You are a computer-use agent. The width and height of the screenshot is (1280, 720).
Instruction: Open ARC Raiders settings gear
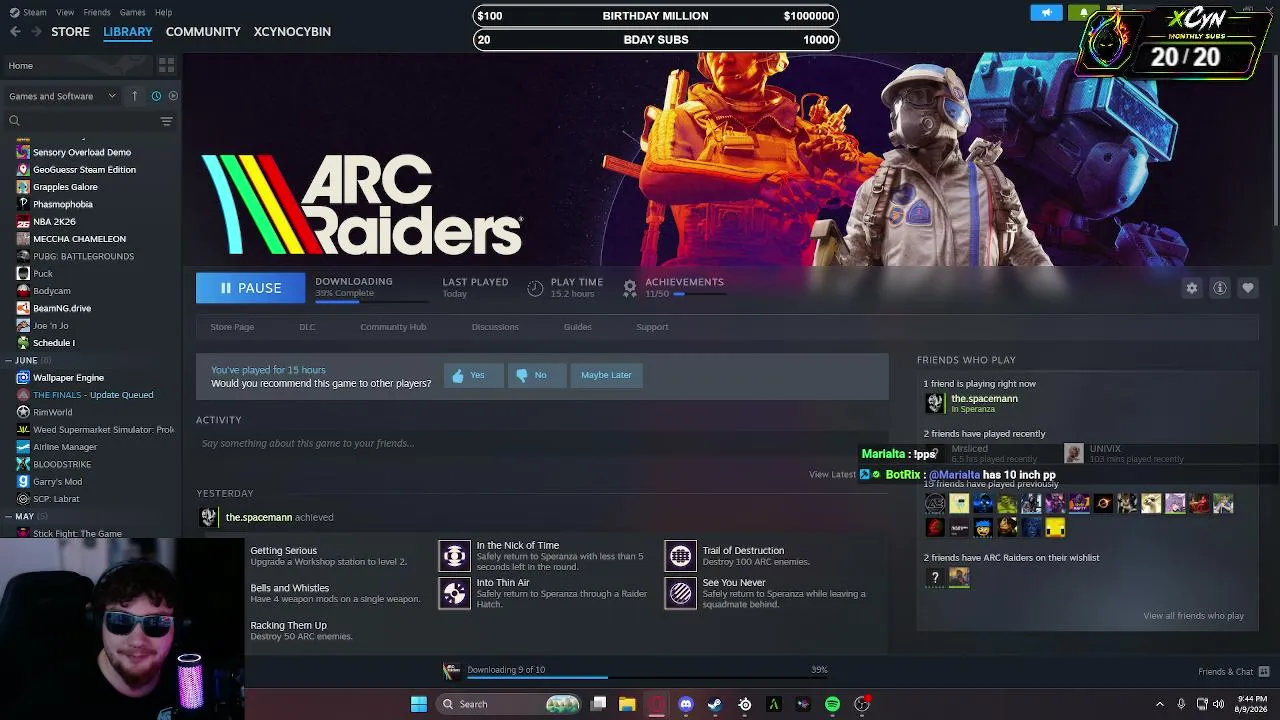pos(1192,288)
